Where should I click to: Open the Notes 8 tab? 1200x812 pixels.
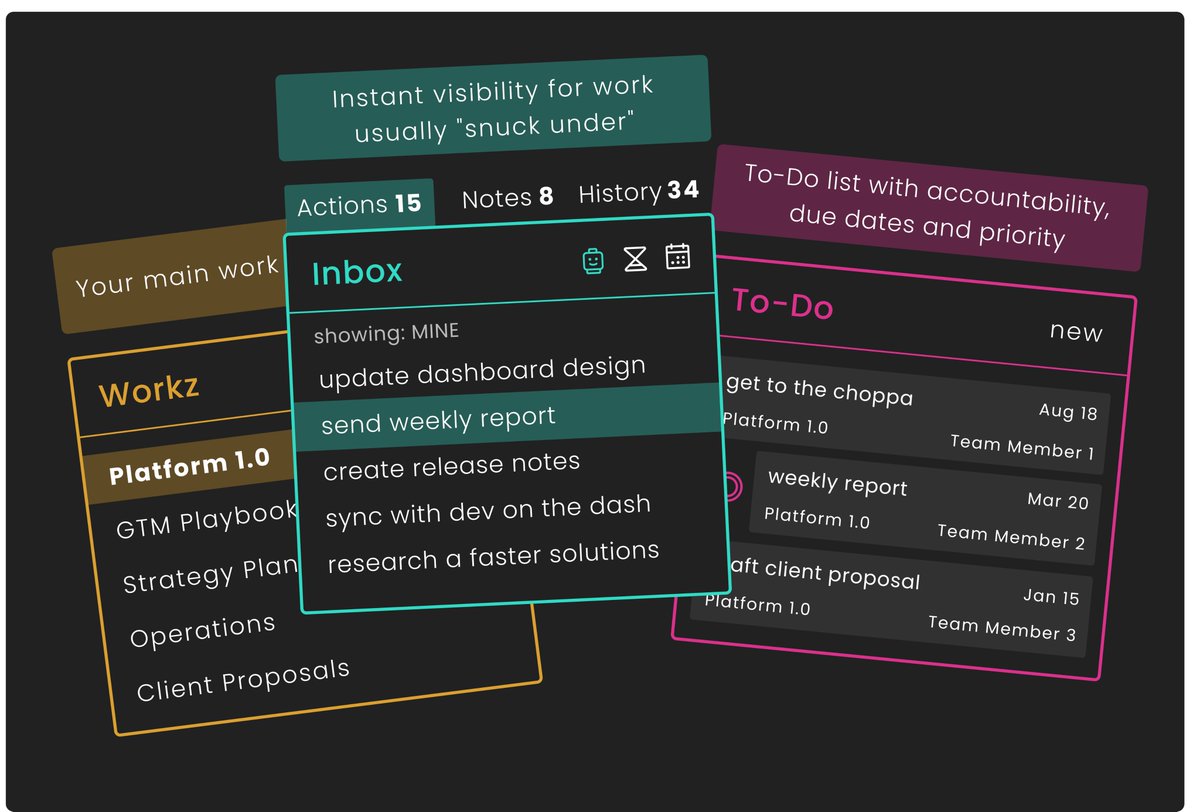click(x=507, y=198)
